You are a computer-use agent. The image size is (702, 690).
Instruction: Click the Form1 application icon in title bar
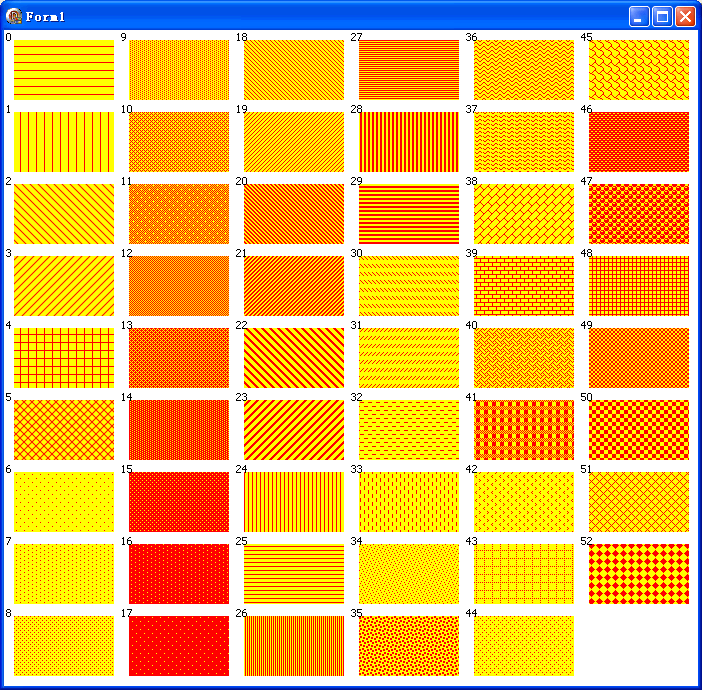[14, 17]
